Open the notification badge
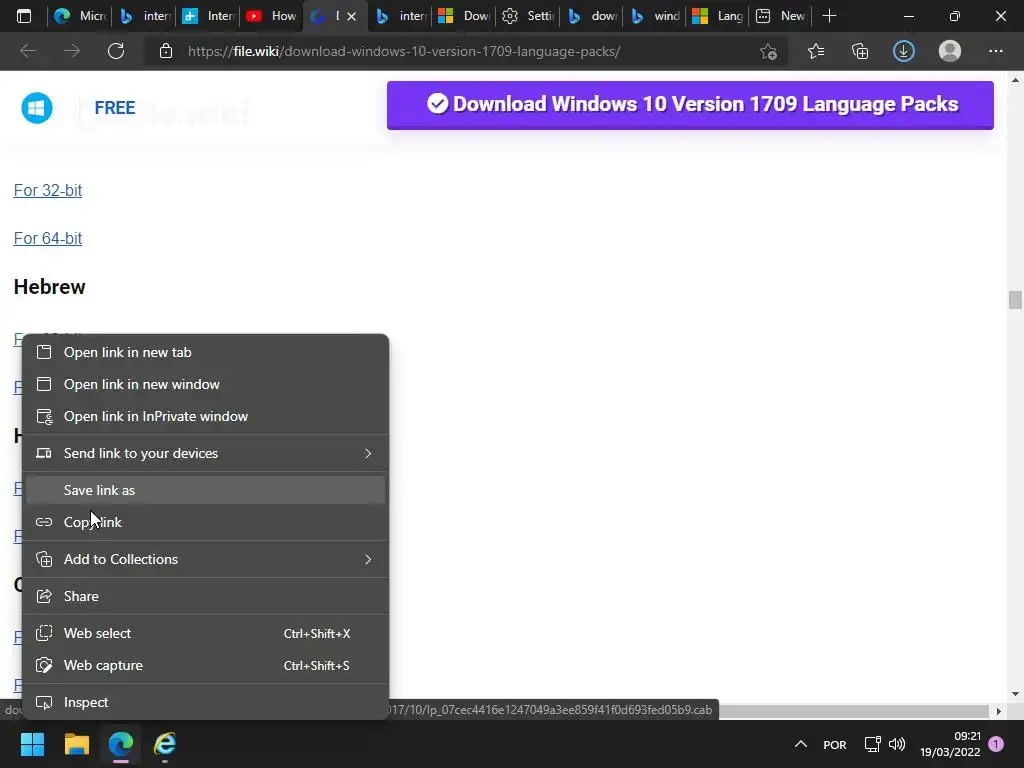 996,744
